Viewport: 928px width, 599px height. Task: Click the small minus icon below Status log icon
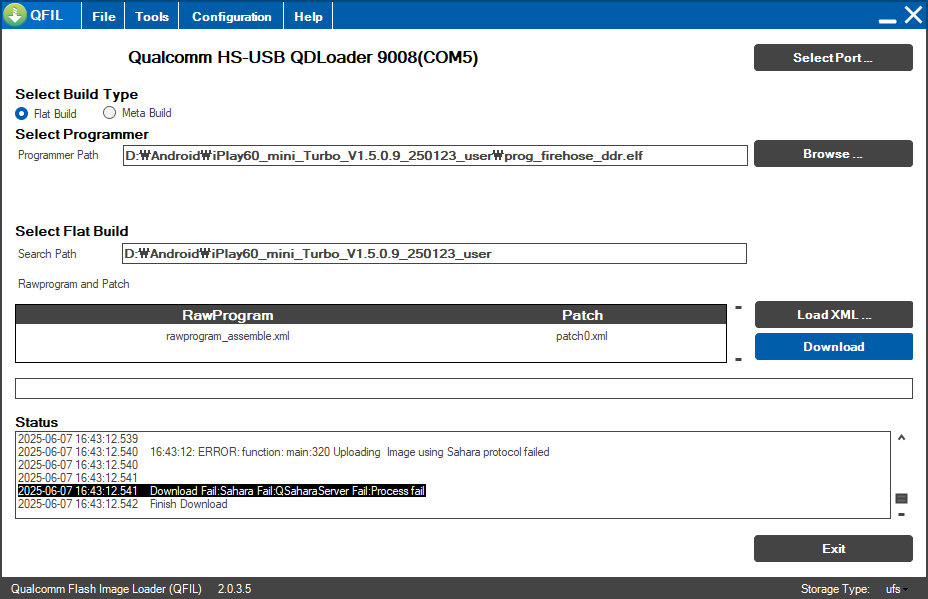(x=901, y=514)
